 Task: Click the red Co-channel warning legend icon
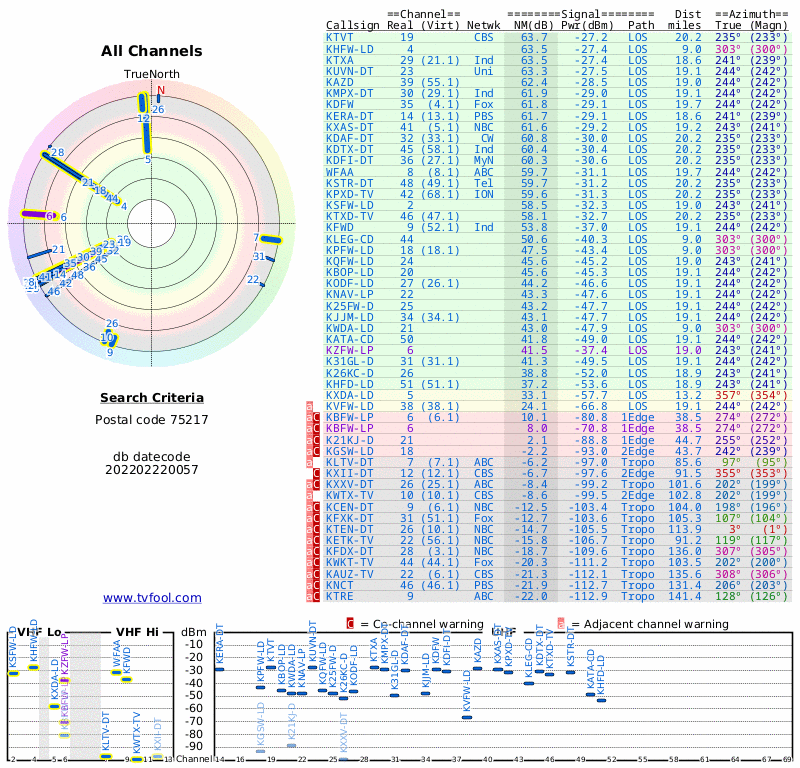pyautogui.click(x=350, y=624)
